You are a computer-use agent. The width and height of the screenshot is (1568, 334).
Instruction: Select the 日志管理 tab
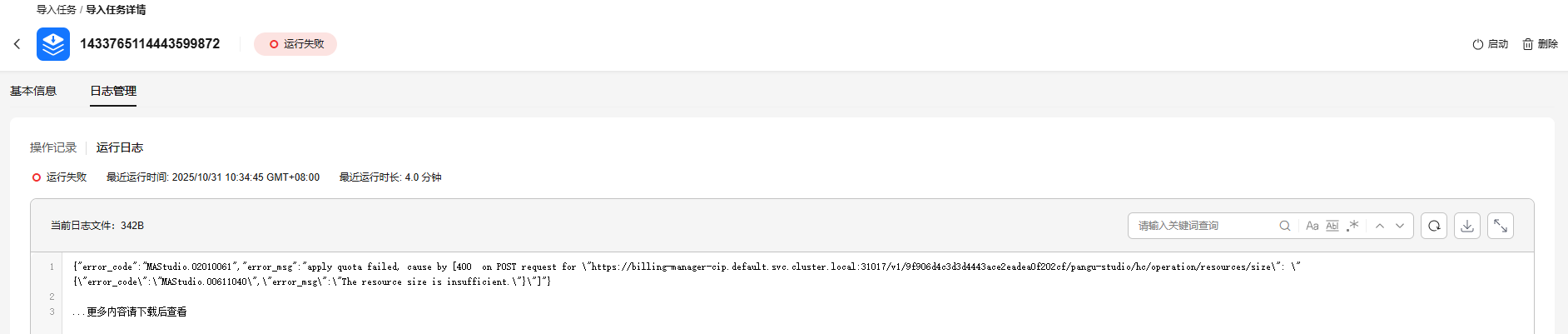tap(113, 91)
